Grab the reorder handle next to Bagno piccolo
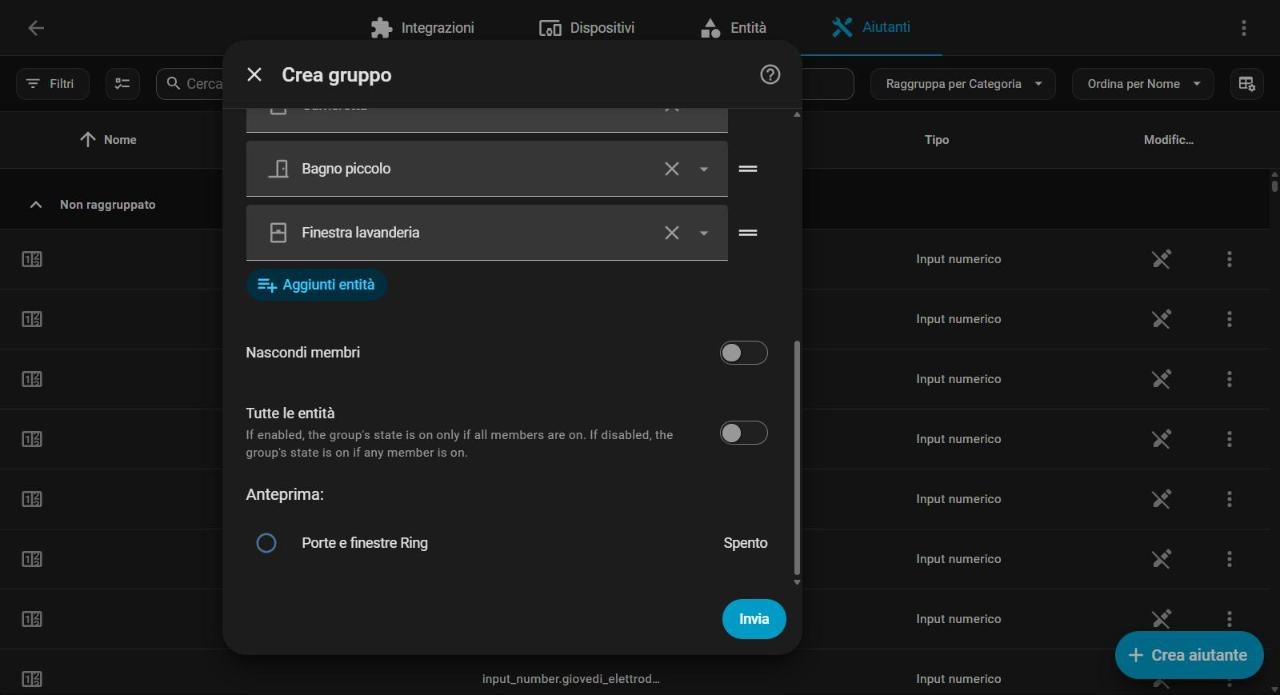The image size is (1280, 695). [x=748, y=169]
